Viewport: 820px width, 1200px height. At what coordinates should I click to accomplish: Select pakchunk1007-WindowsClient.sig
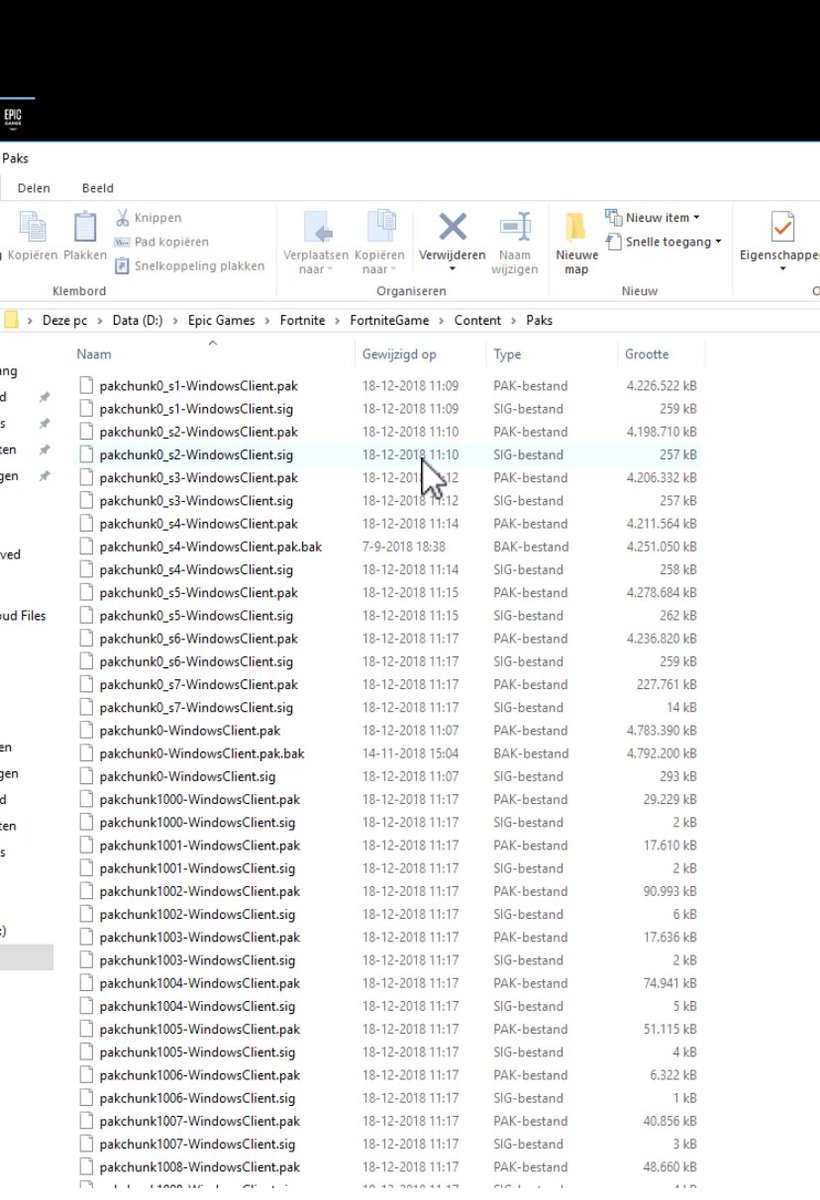(197, 1144)
